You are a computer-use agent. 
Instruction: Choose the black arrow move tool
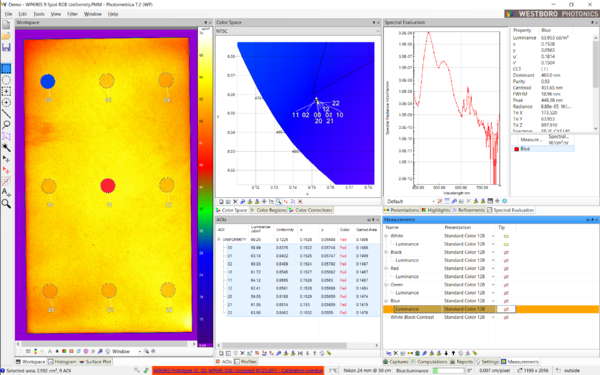[6, 158]
